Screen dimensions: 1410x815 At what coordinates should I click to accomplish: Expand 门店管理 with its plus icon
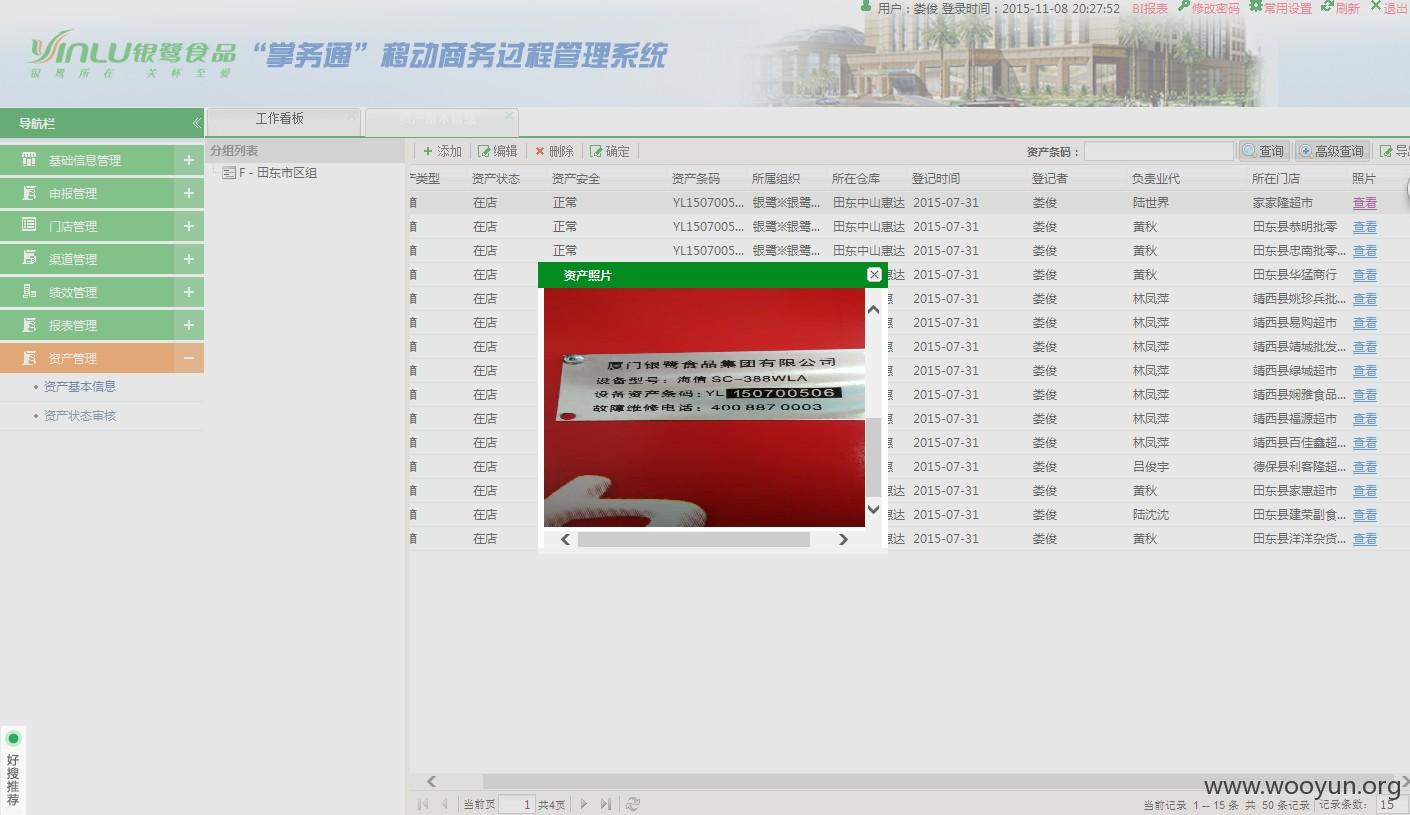(x=188, y=226)
